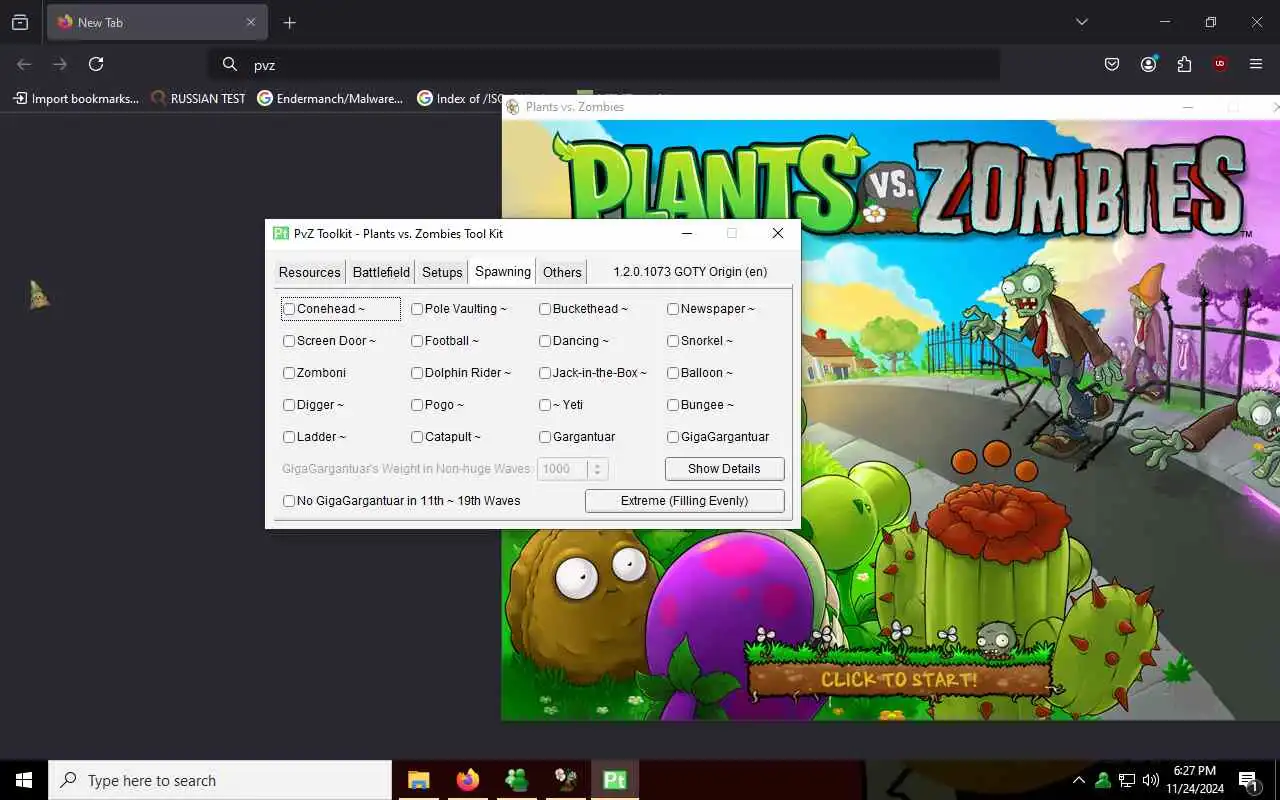The width and height of the screenshot is (1280, 800).
Task: Click the Show Details button
Action: click(x=724, y=469)
